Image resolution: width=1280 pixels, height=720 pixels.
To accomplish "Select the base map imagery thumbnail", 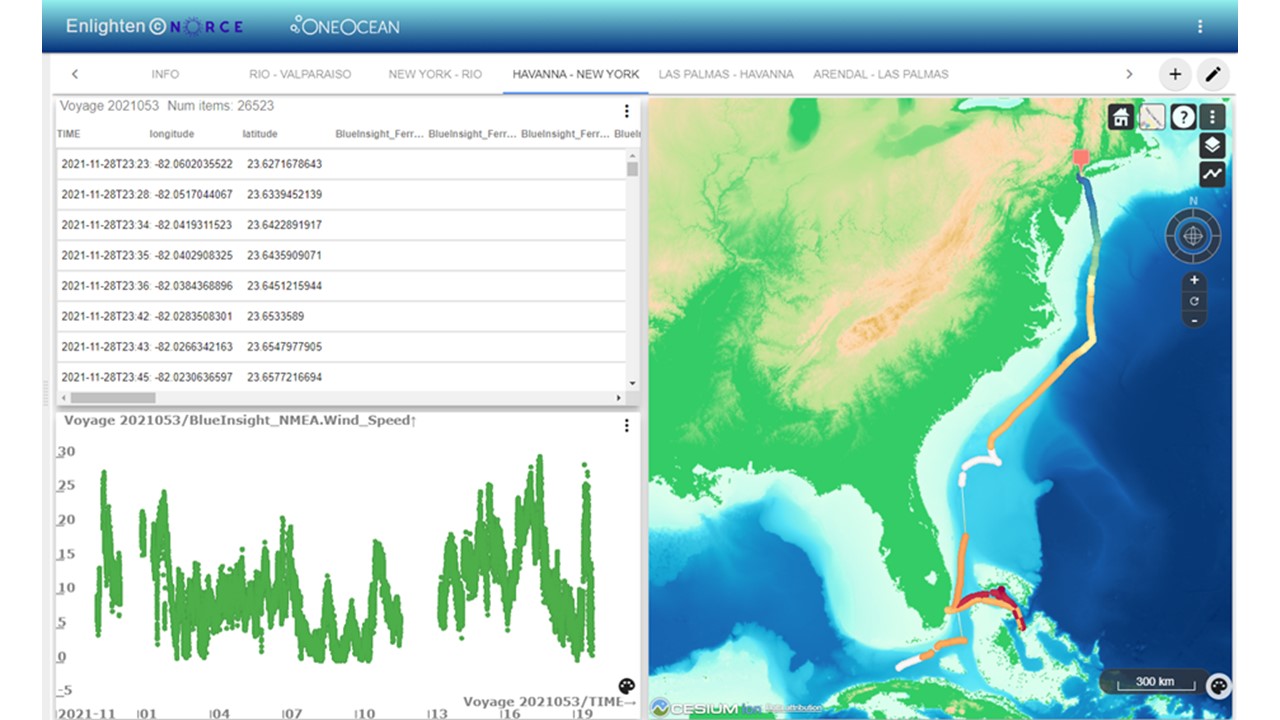I will click(1152, 117).
